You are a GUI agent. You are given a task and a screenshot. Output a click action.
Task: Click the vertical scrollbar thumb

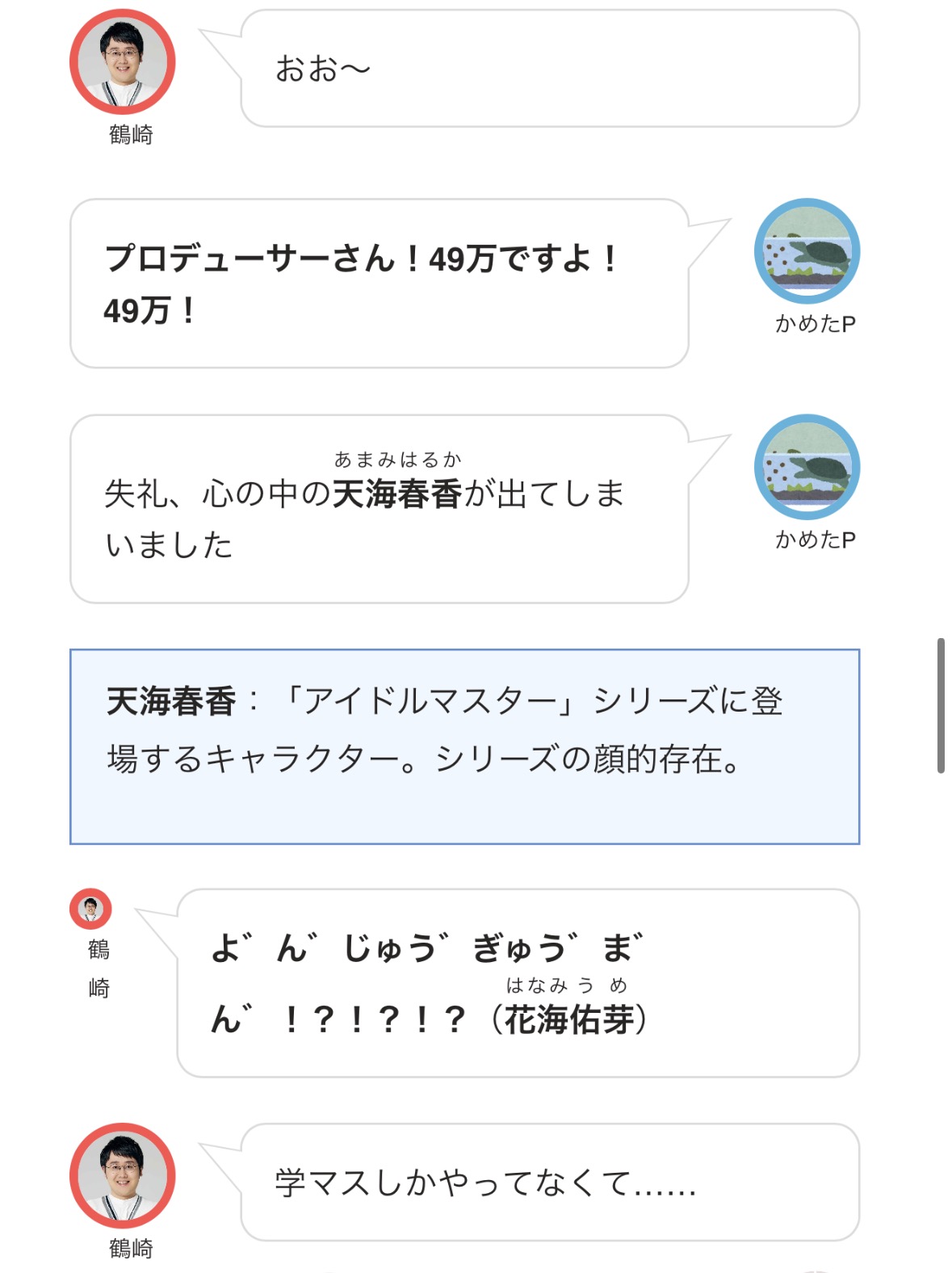[x=941, y=705]
